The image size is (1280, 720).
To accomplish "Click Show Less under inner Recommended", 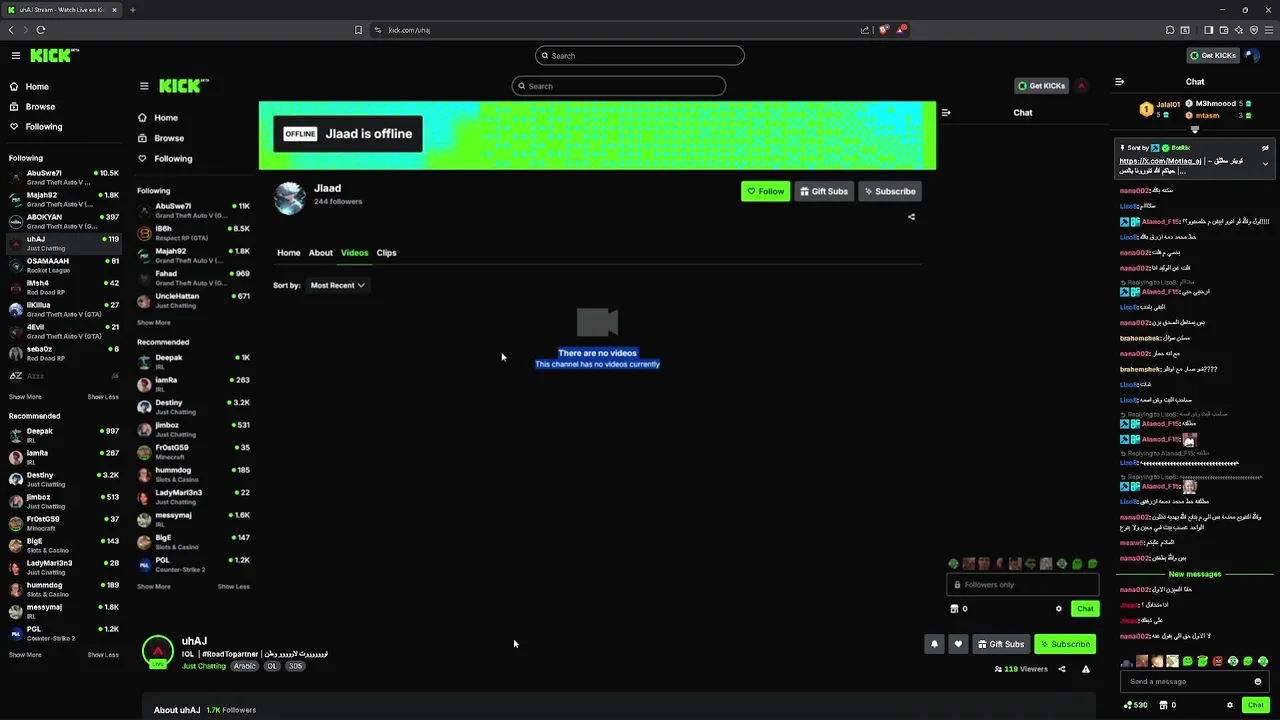I will pos(234,587).
